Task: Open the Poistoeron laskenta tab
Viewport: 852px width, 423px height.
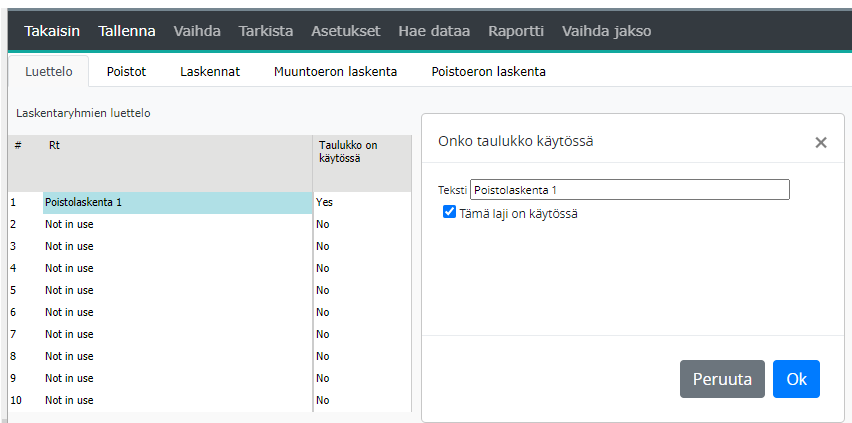Action: point(488,72)
